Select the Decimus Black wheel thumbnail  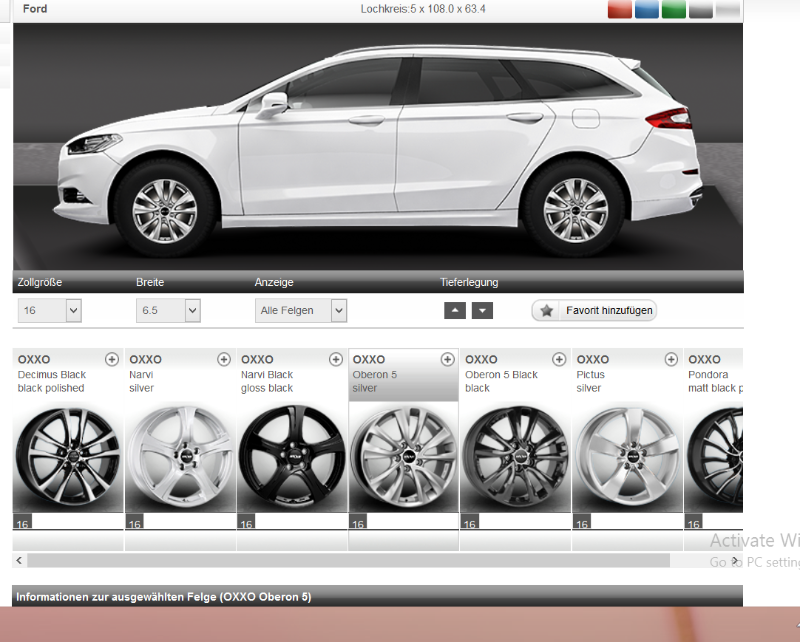(x=68, y=457)
